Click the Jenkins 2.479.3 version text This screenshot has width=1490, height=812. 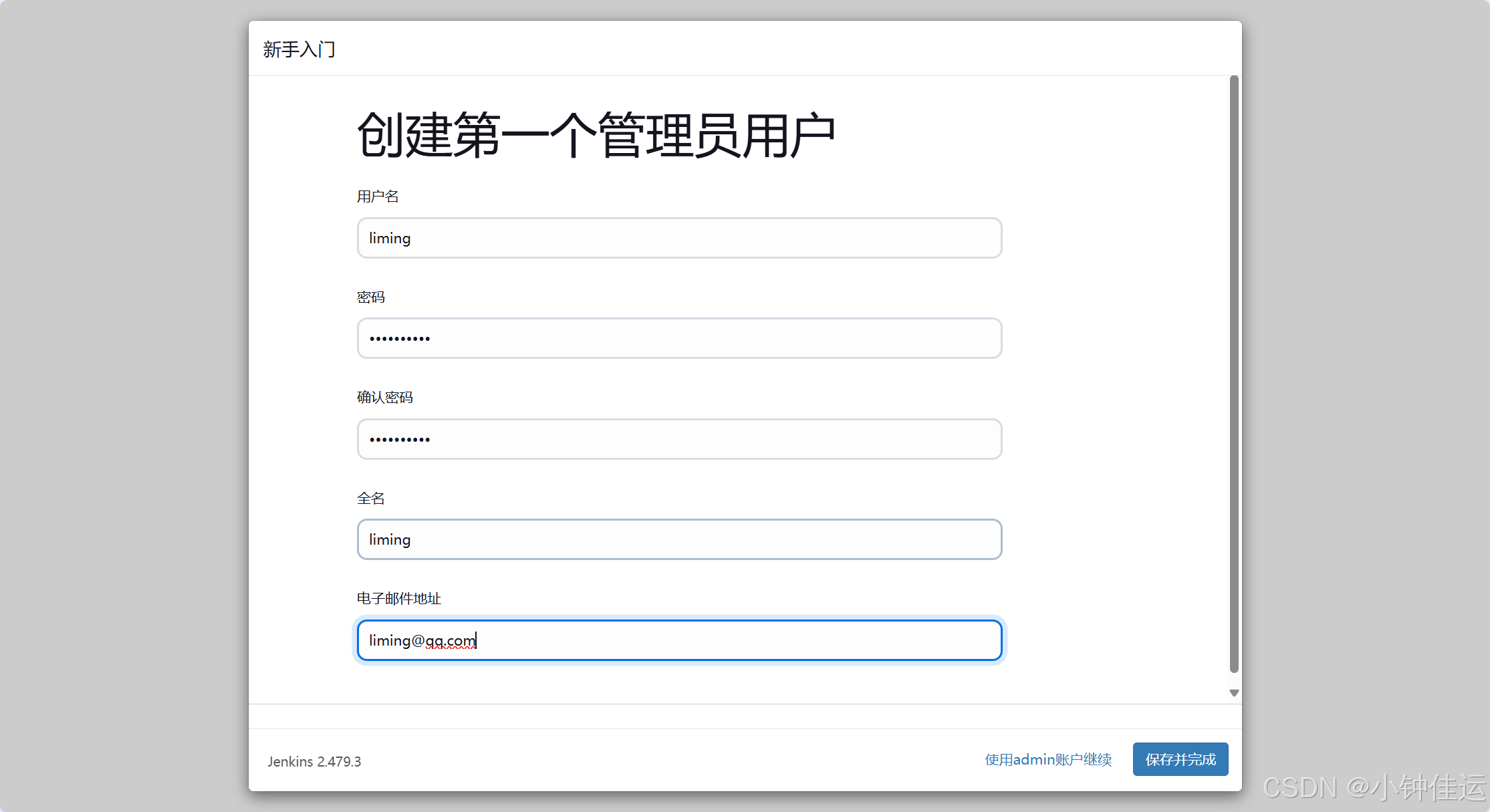point(314,762)
